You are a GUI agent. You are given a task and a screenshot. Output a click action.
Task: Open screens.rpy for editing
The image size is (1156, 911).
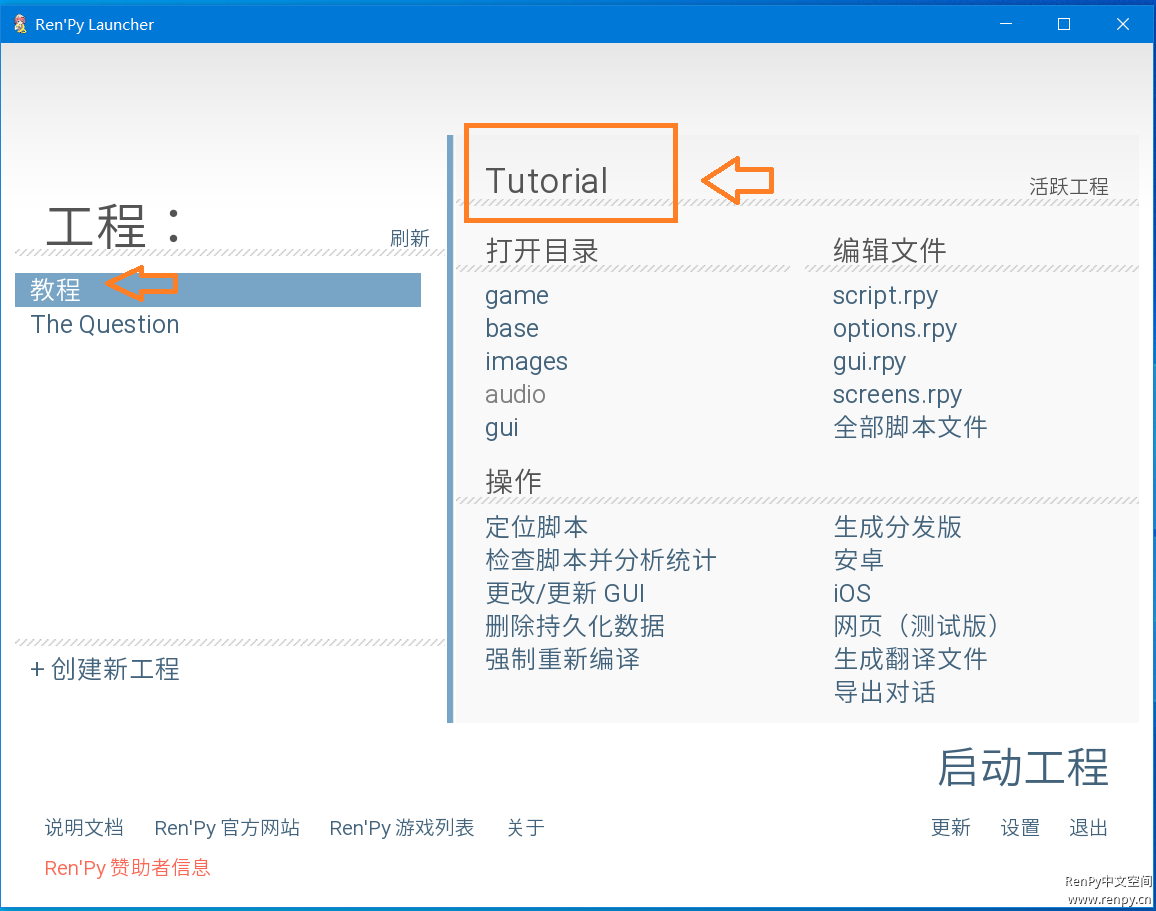(897, 395)
